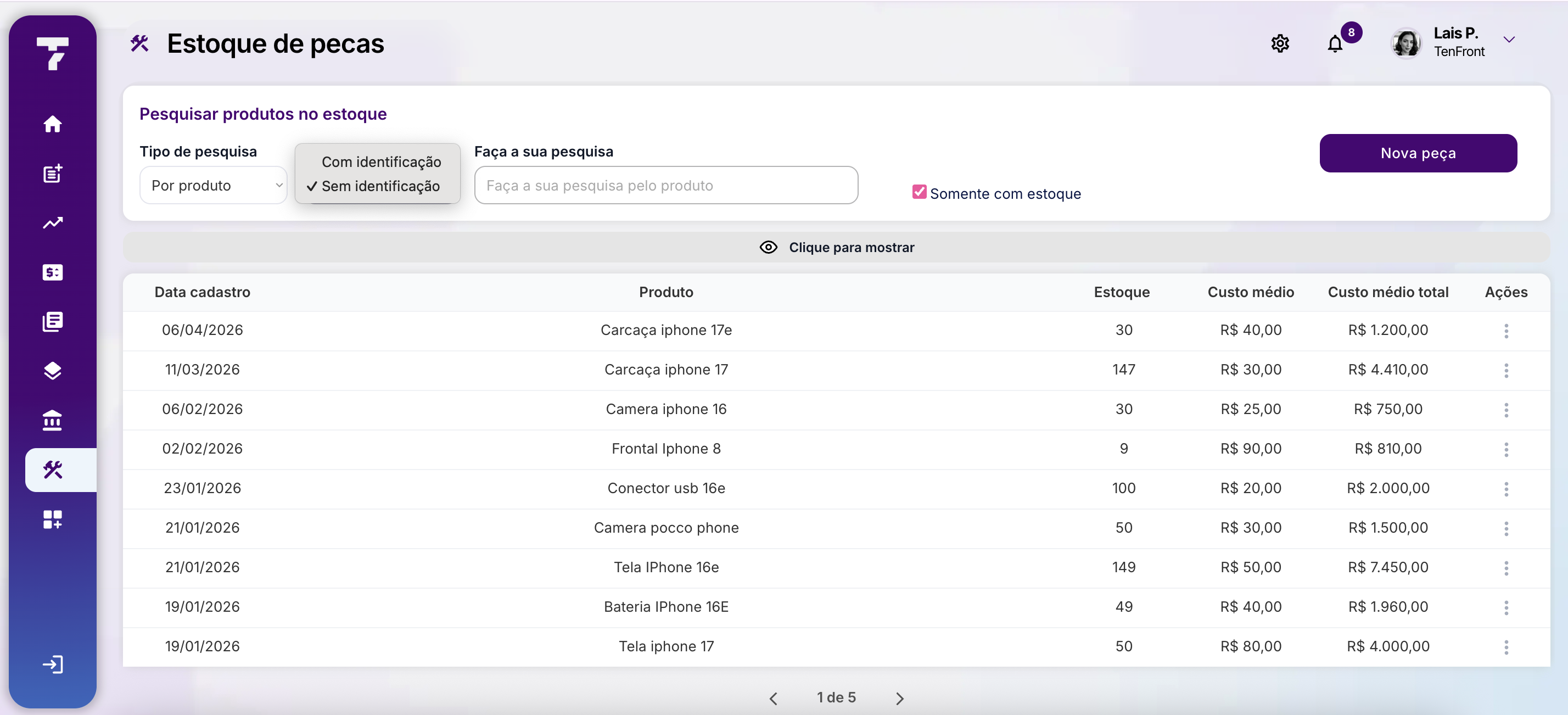Click the logout arrow sidebar icon
1568x715 pixels.
coord(52,664)
